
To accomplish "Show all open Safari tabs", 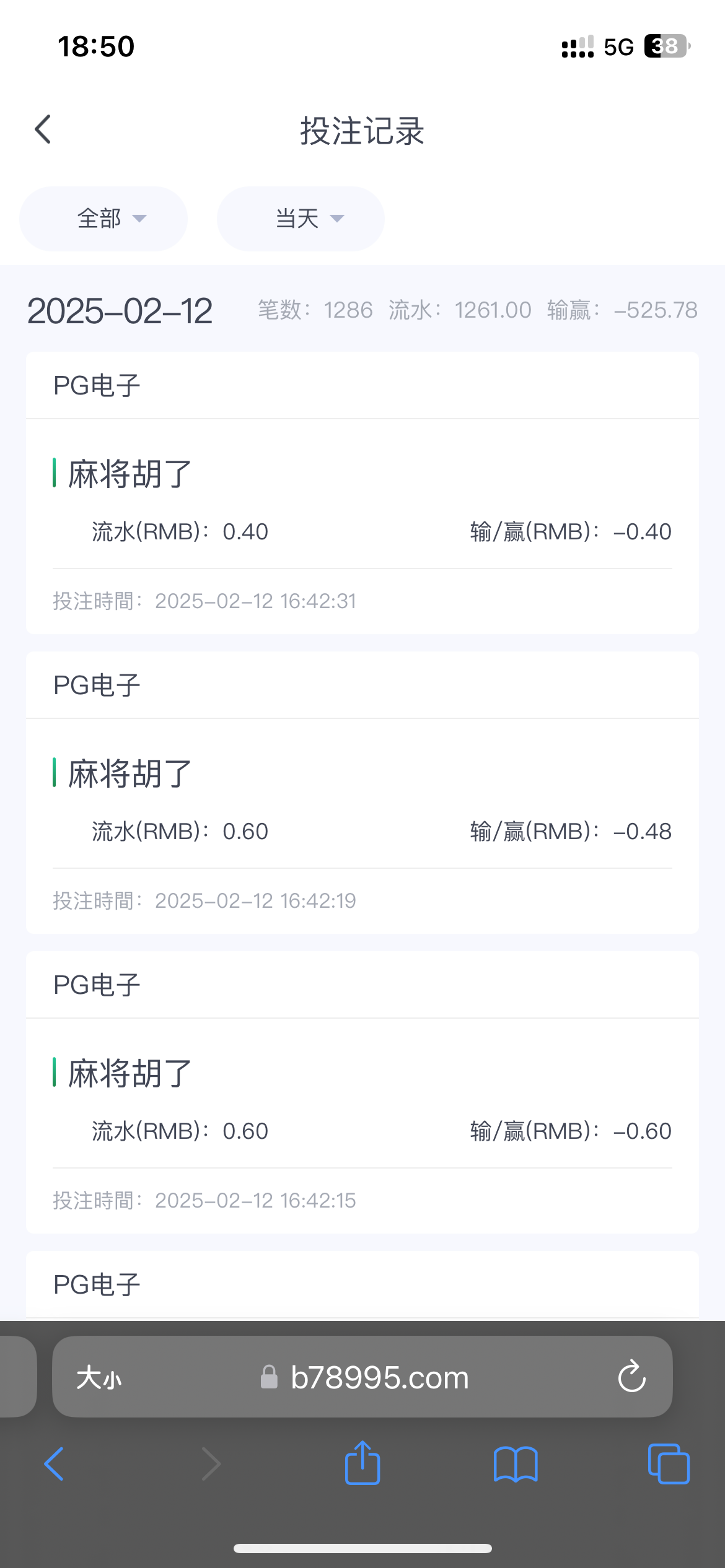I will click(x=668, y=1464).
